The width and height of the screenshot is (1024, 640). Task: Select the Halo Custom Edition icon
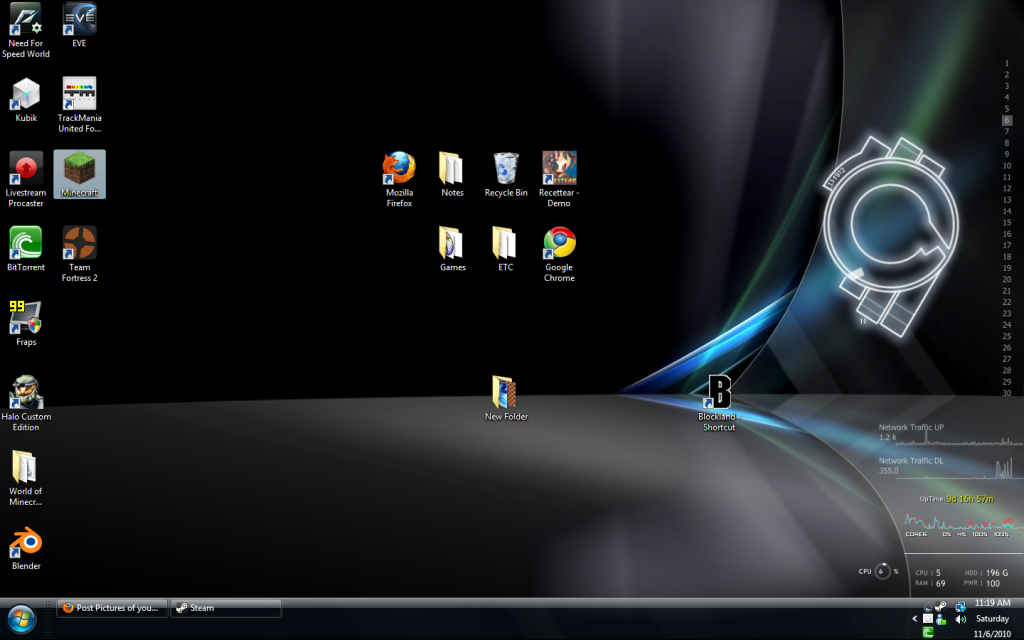(25, 404)
